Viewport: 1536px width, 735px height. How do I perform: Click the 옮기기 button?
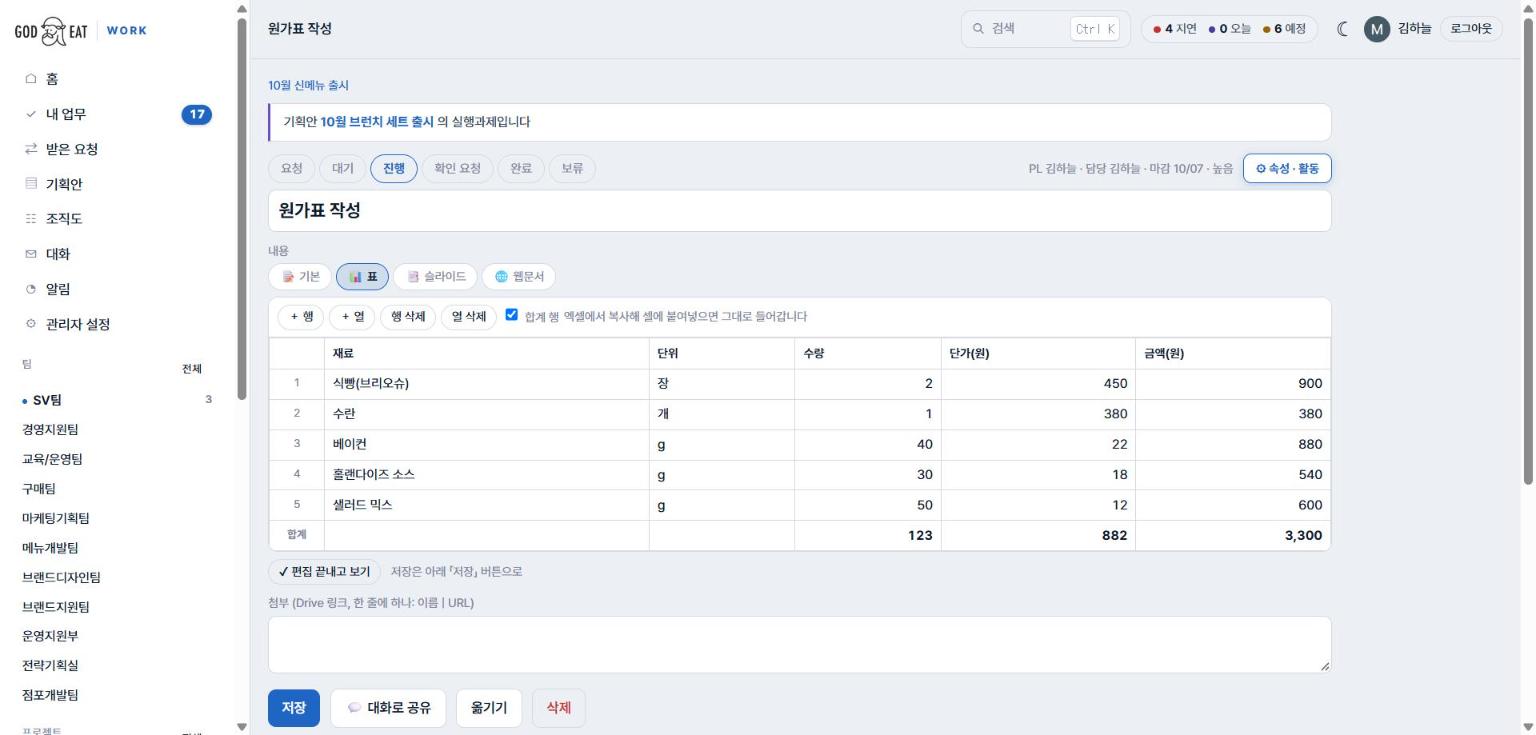tap(490, 708)
